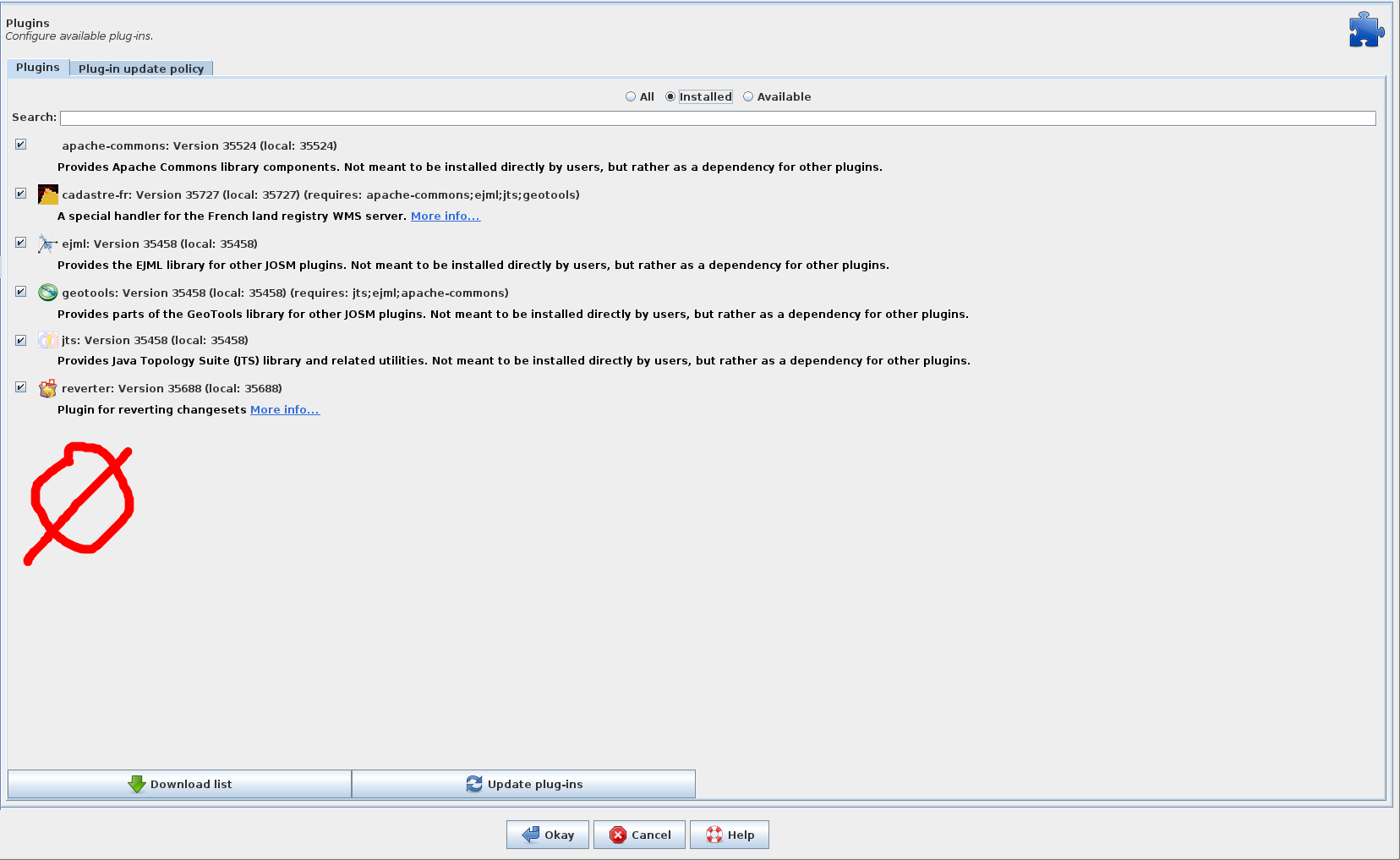Select the Available radio button
This screenshot has height=860, width=1400.
748,97
